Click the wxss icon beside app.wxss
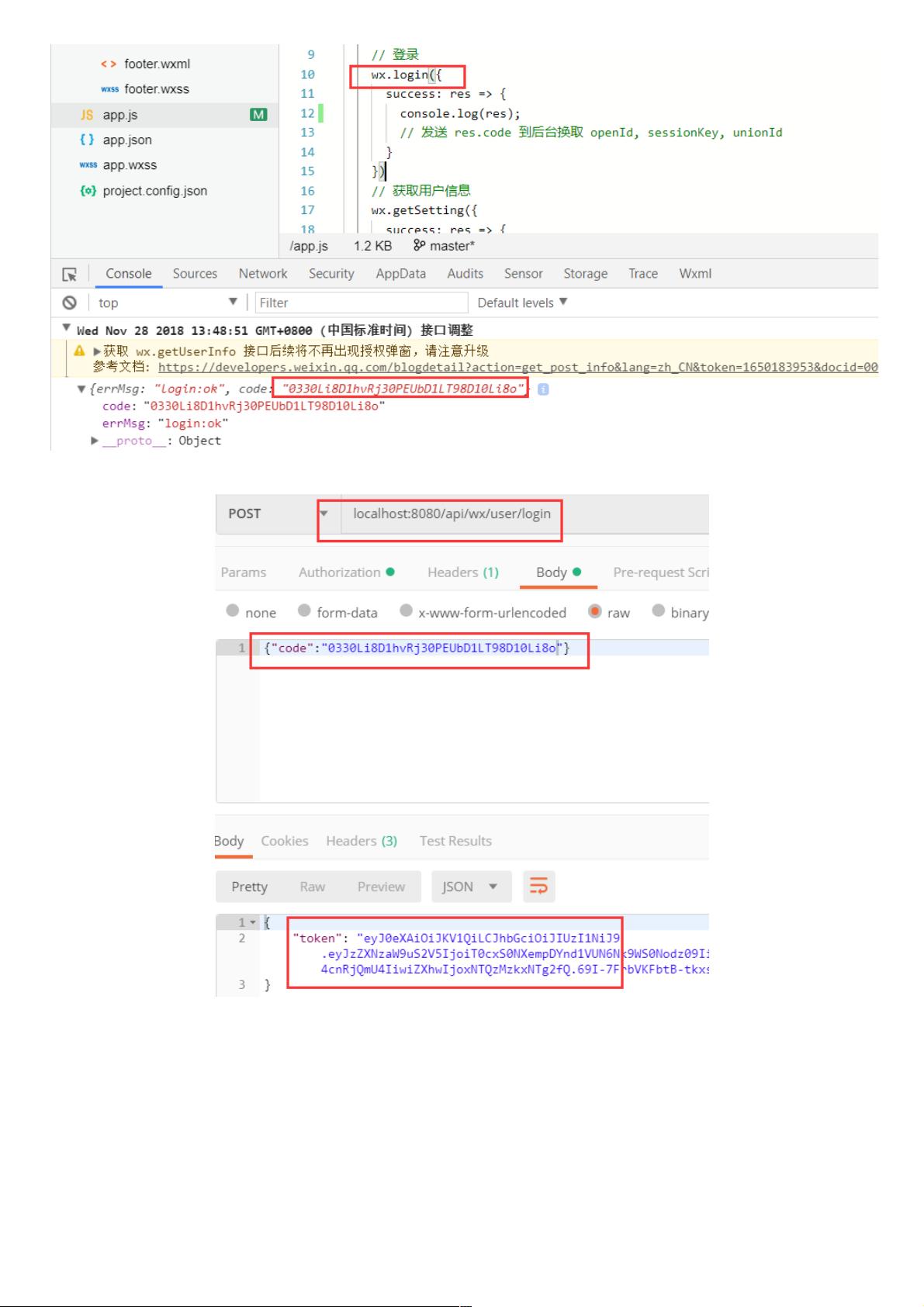The height and width of the screenshot is (1307, 924). (x=88, y=165)
